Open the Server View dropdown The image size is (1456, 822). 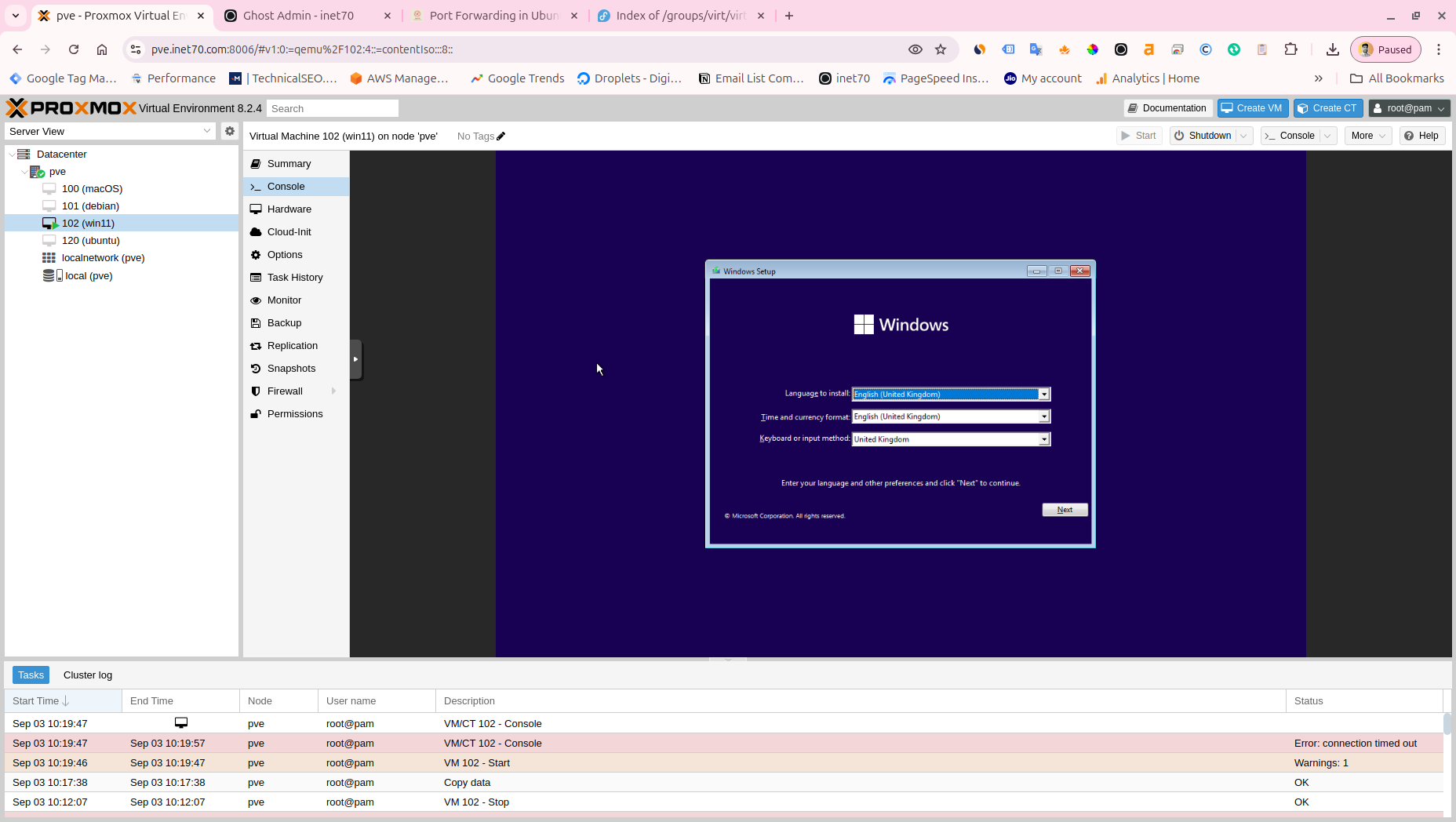click(207, 131)
